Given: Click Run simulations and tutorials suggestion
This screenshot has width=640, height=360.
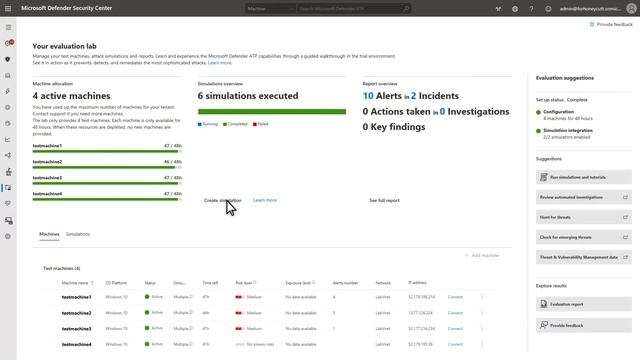Looking at the screenshot, I should [x=584, y=177].
